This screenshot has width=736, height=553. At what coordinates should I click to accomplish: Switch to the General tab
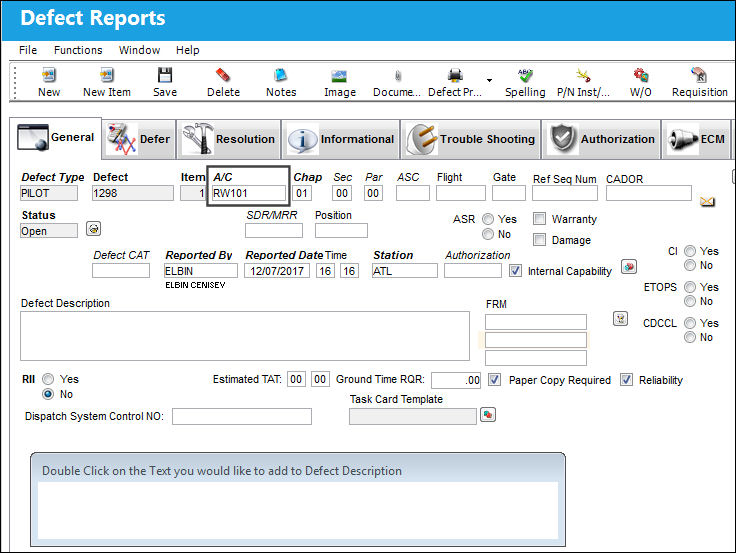tap(55, 138)
